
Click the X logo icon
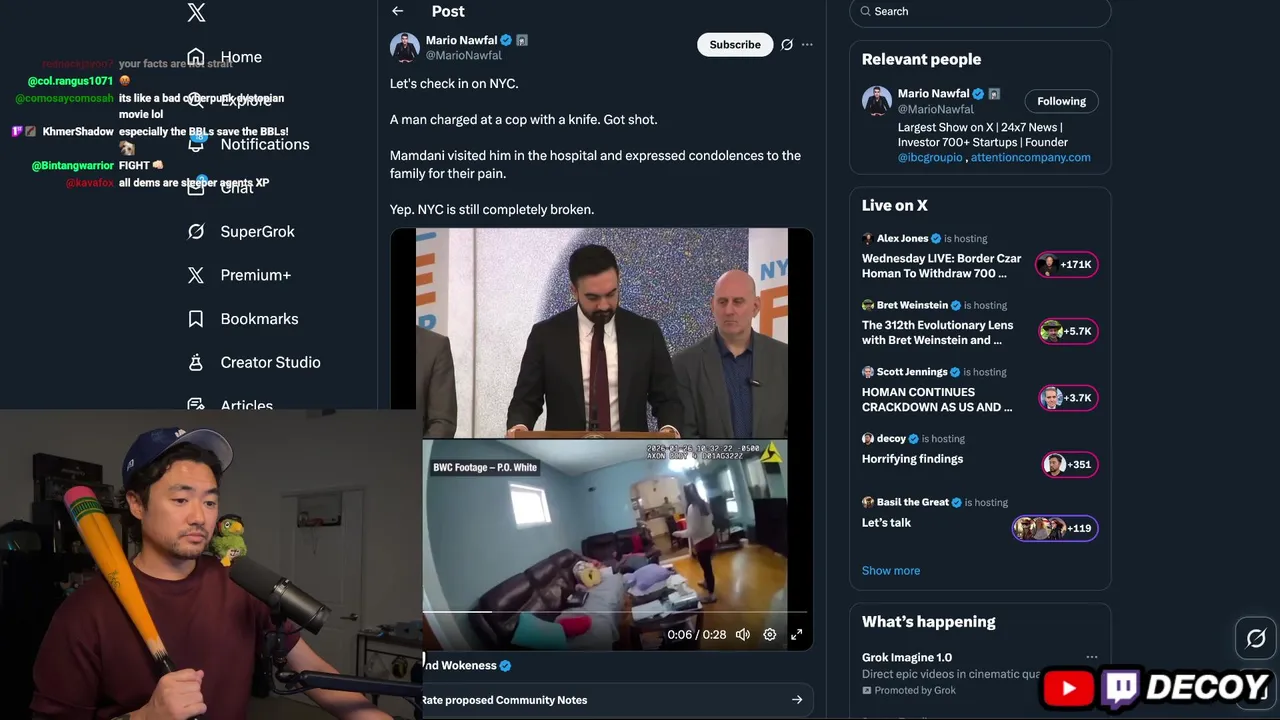196,13
